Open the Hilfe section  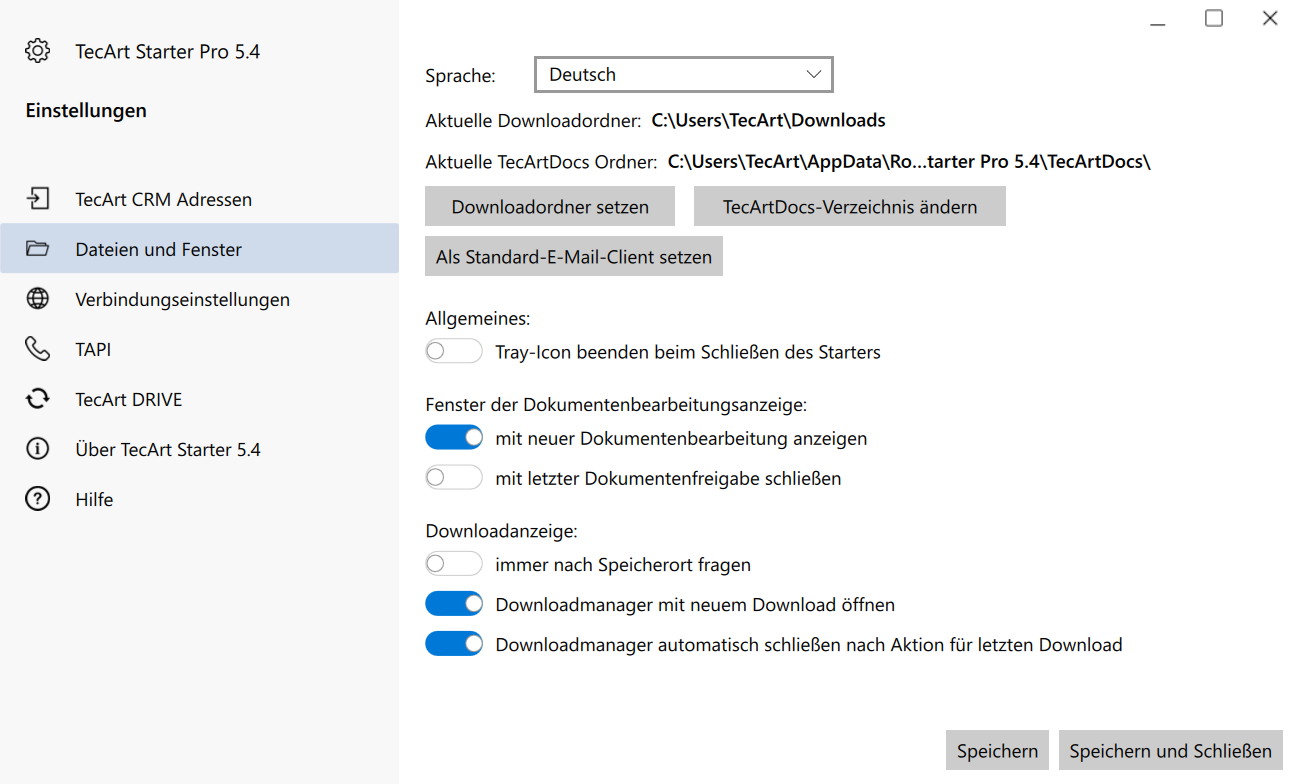pyautogui.click(x=199, y=499)
